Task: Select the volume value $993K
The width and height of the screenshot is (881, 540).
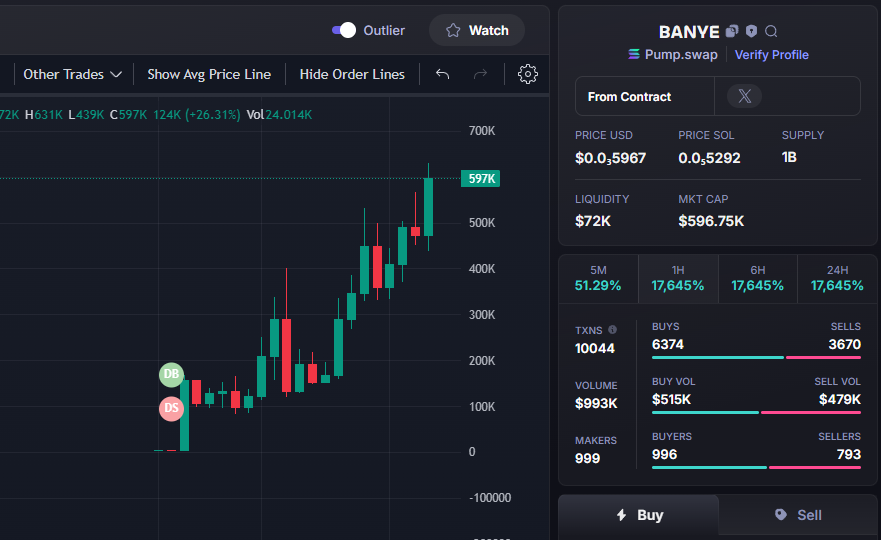Action: point(596,403)
